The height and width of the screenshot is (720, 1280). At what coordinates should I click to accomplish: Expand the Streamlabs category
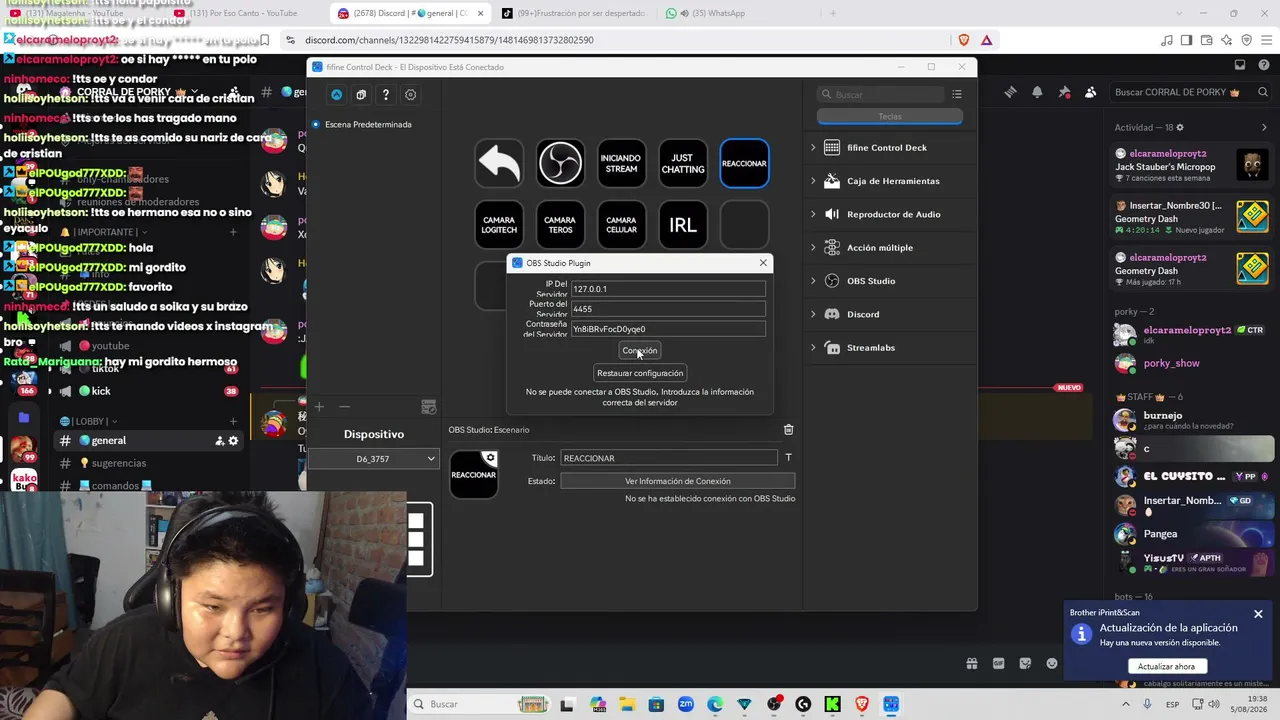click(x=813, y=347)
